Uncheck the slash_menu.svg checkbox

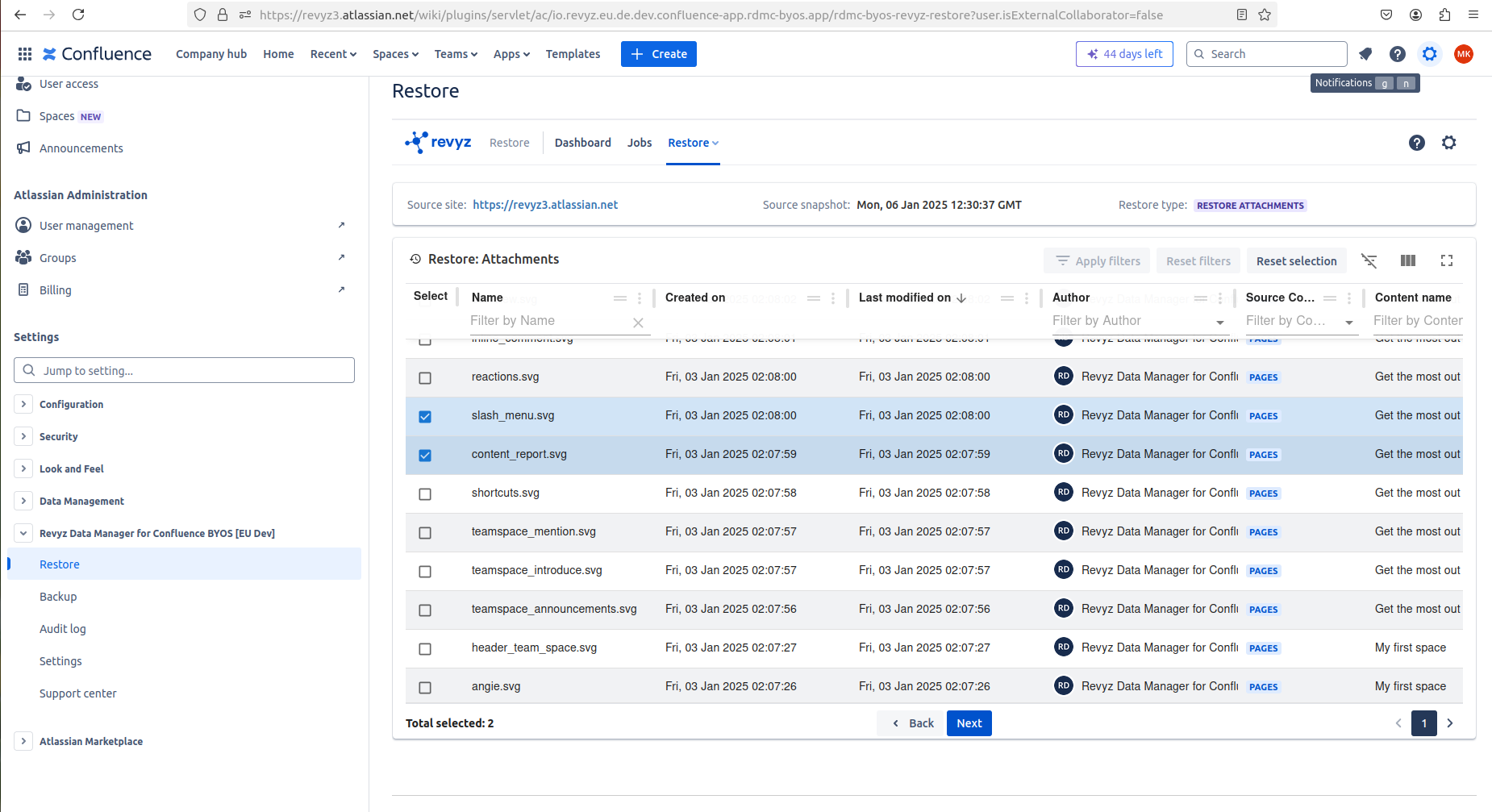coord(425,416)
